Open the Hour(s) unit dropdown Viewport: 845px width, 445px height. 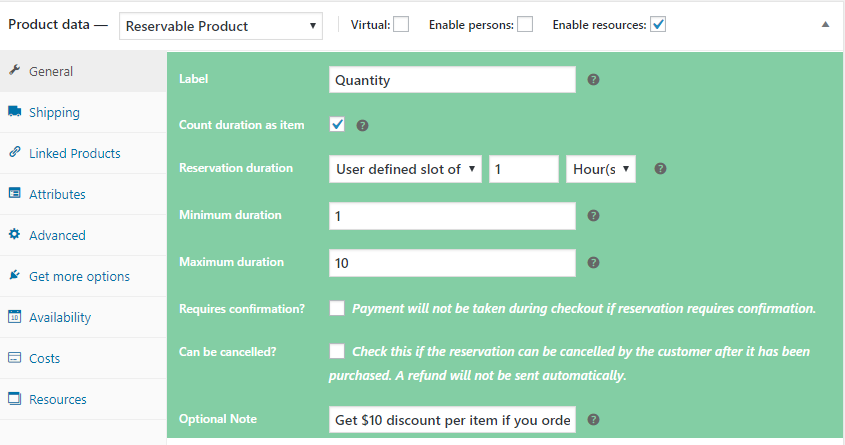600,169
